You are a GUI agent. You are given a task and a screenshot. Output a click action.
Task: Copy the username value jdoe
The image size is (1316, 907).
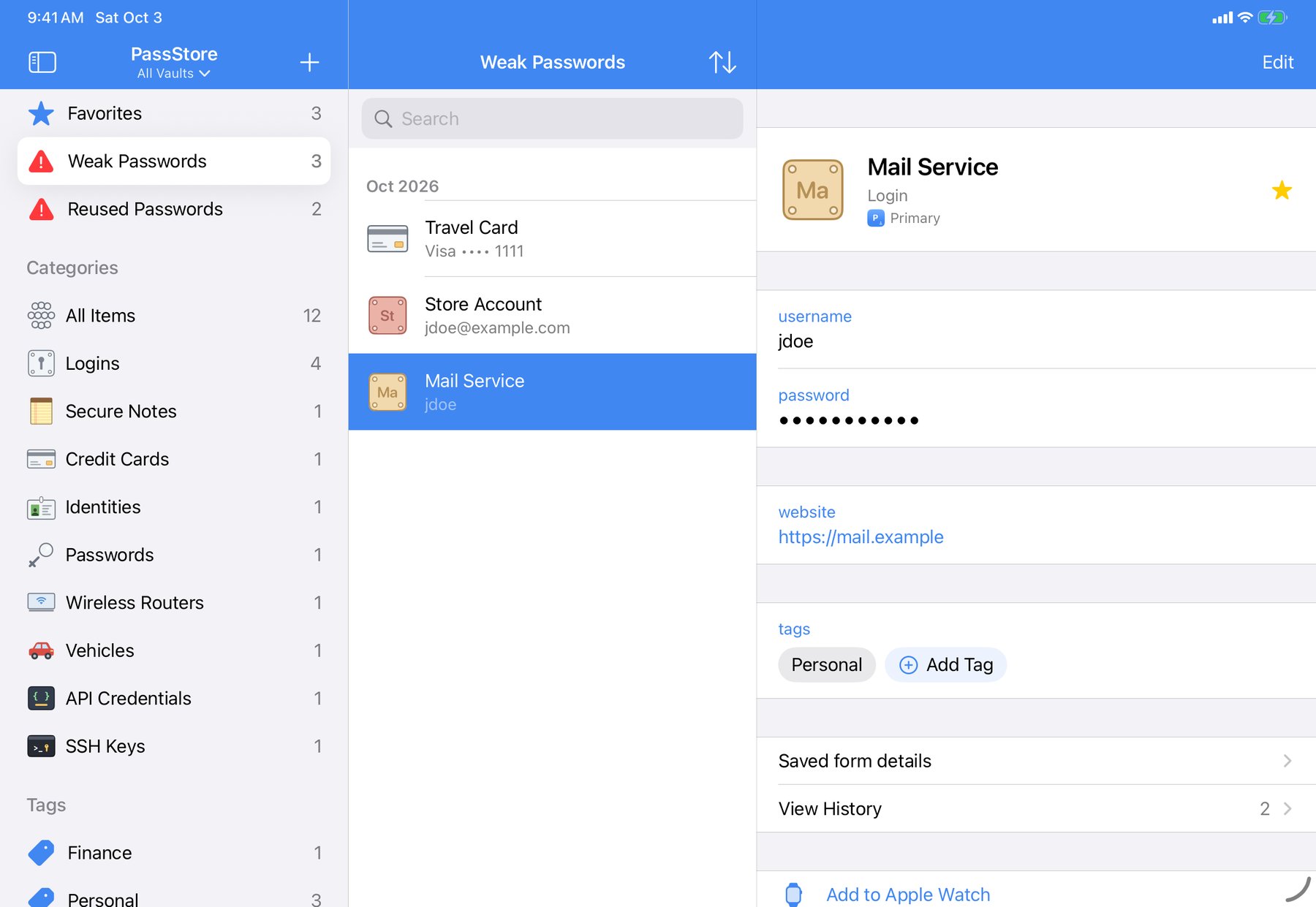tap(795, 341)
